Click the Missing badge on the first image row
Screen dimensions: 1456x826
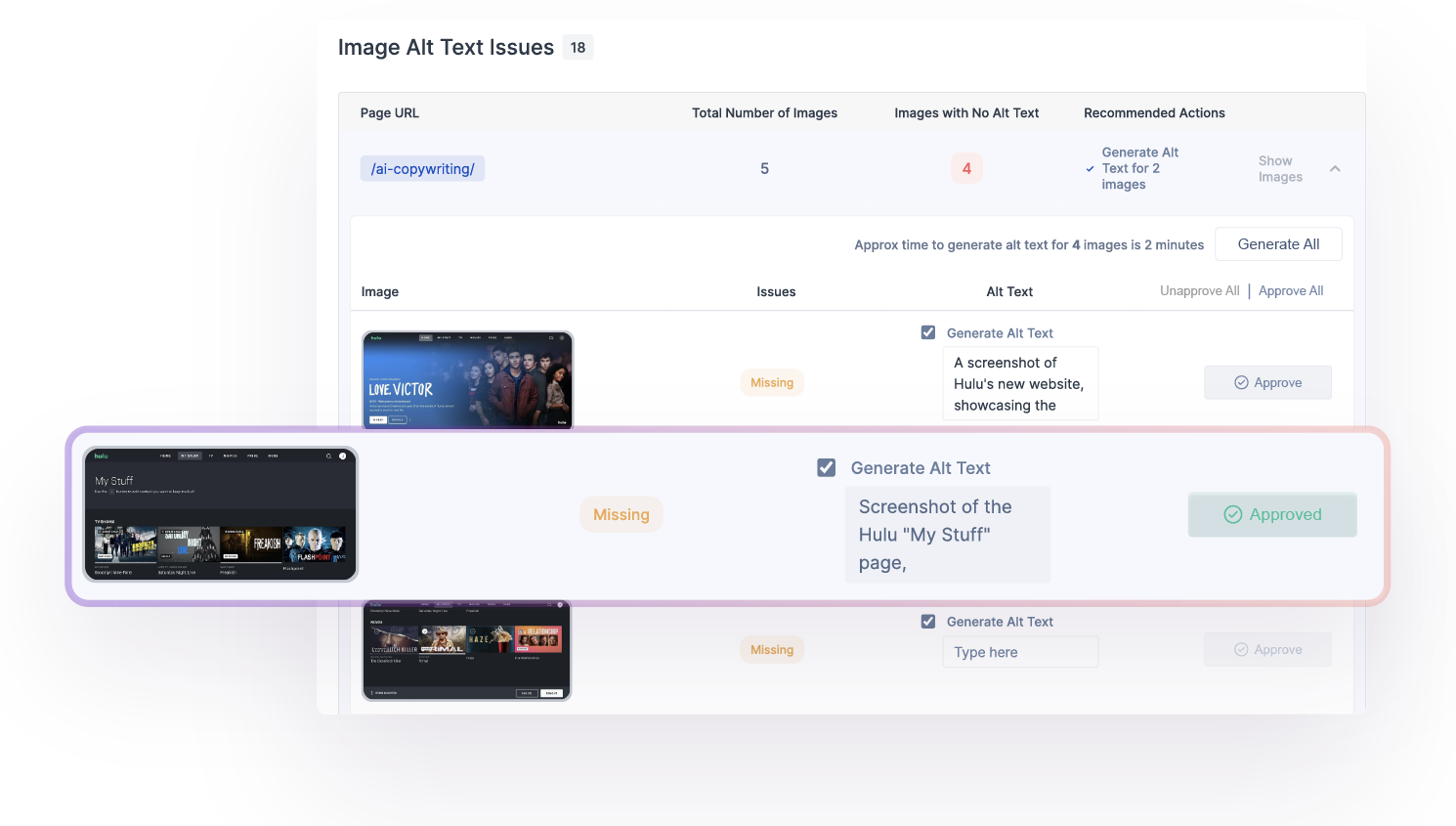(772, 382)
